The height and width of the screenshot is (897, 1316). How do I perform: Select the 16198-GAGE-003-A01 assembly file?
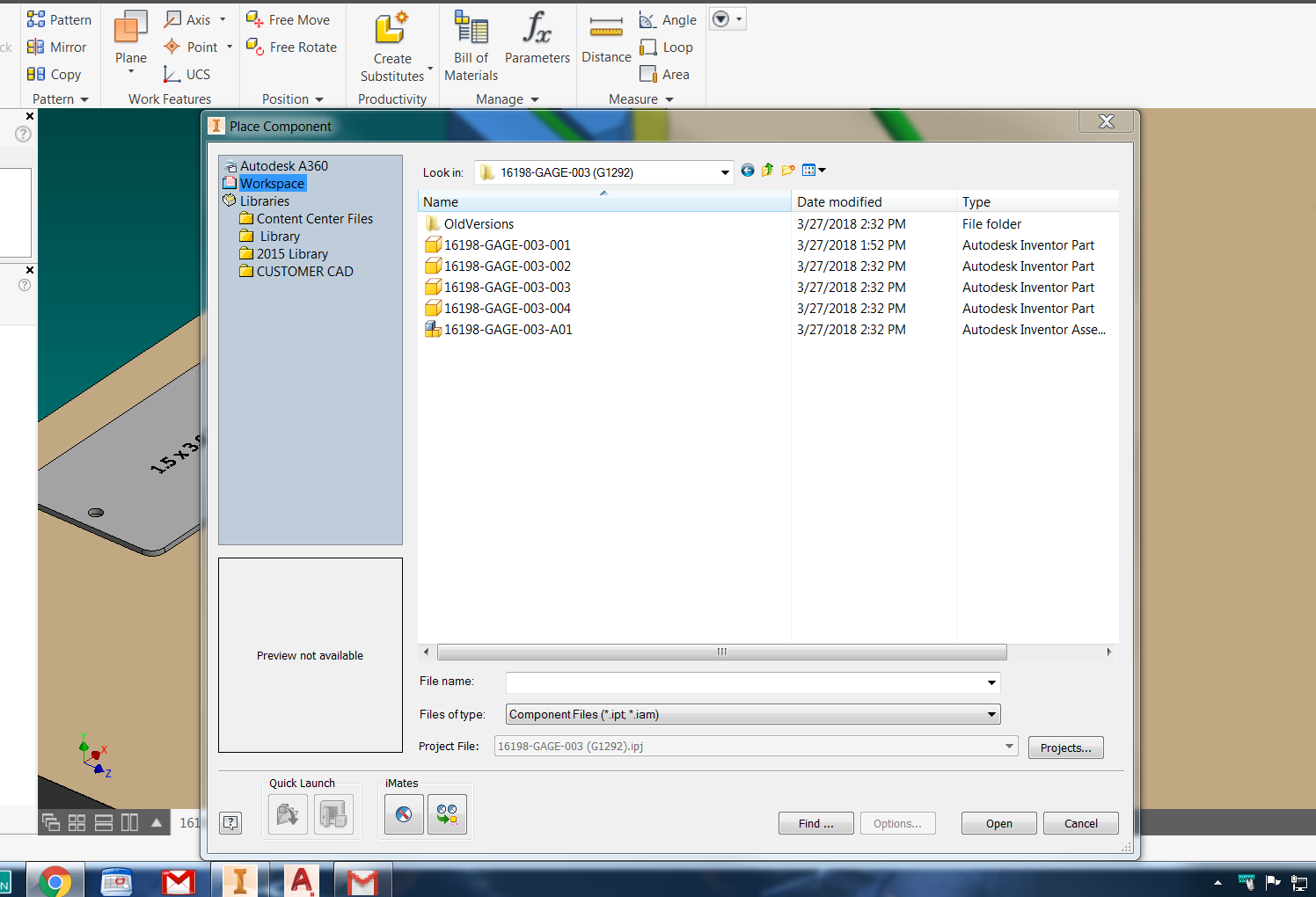point(508,329)
